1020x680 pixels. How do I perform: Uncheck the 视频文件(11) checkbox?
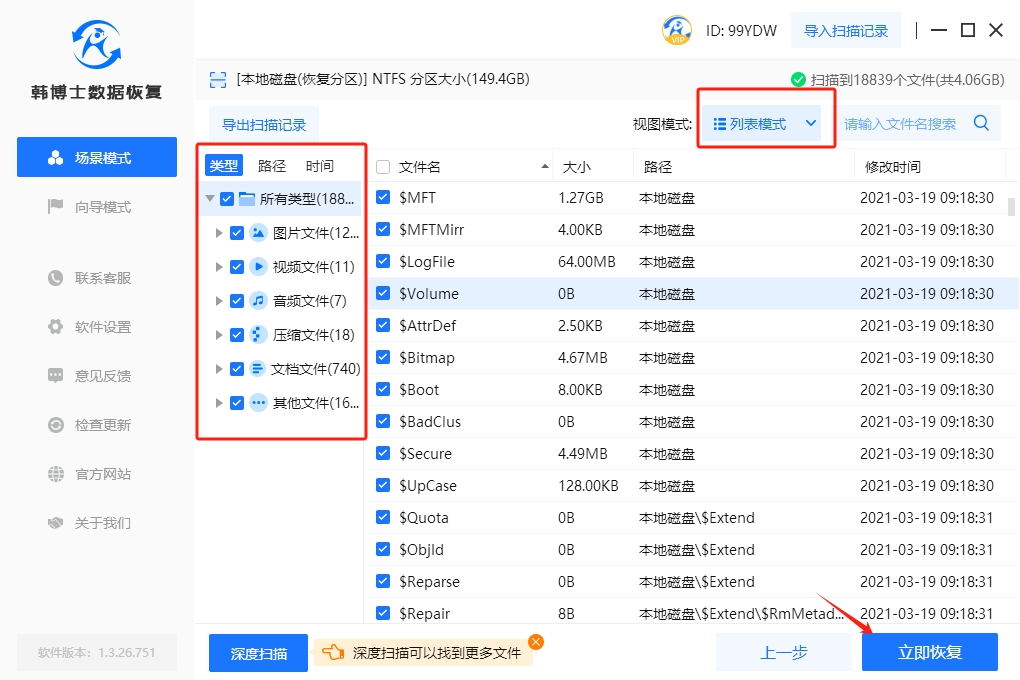(237, 267)
